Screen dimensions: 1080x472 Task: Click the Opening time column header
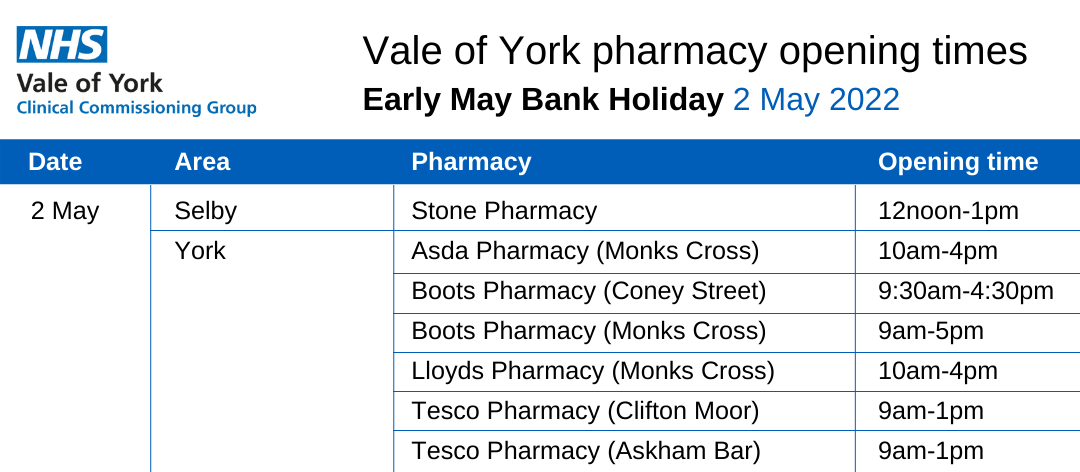(958, 162)
